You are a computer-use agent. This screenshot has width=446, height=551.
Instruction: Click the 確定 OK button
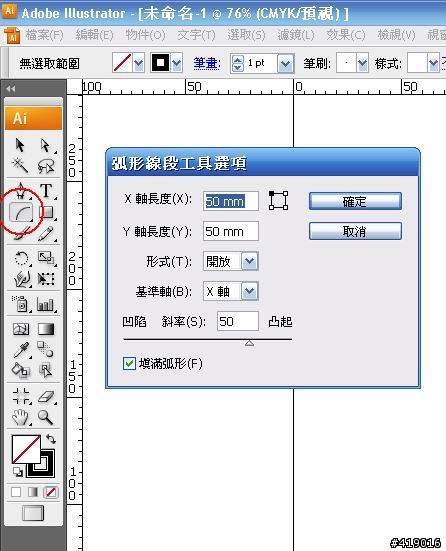(x=355, y=201)
